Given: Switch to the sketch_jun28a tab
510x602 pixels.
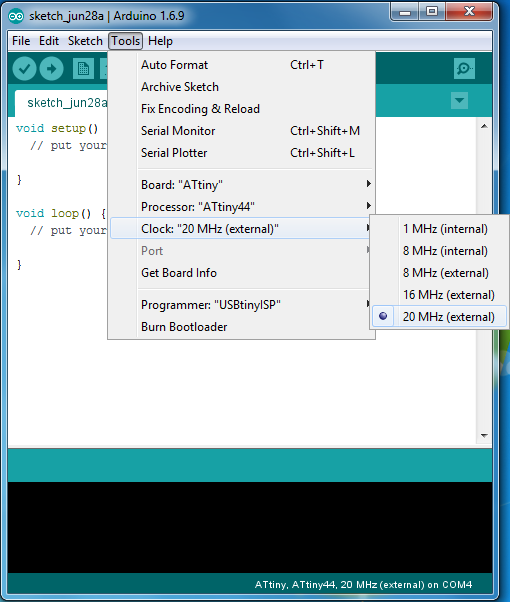Looking at the screenshot, I should pyautogui.click(x=61, y=103).
